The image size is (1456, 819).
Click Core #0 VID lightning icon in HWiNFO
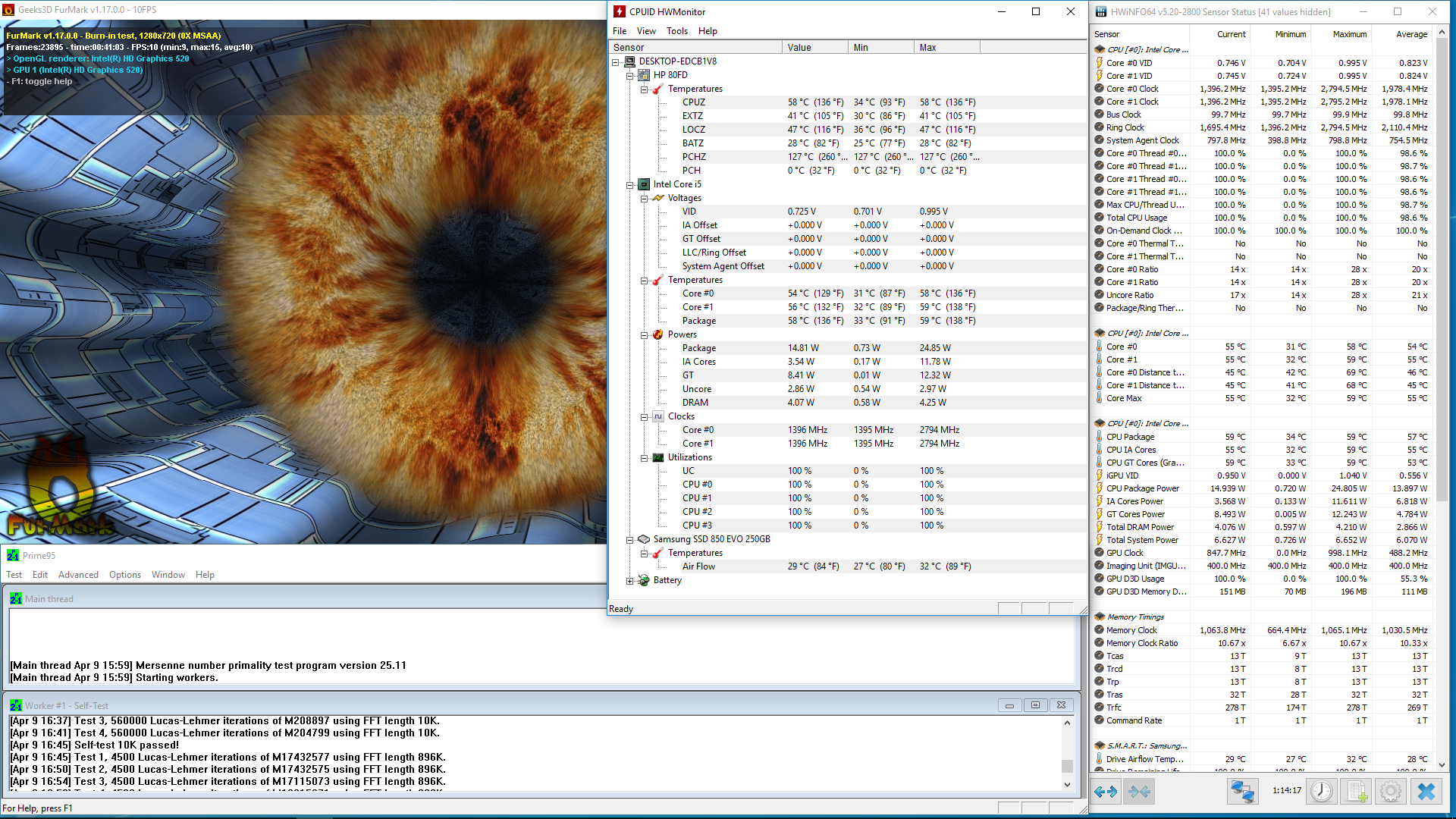point(1100,63)
